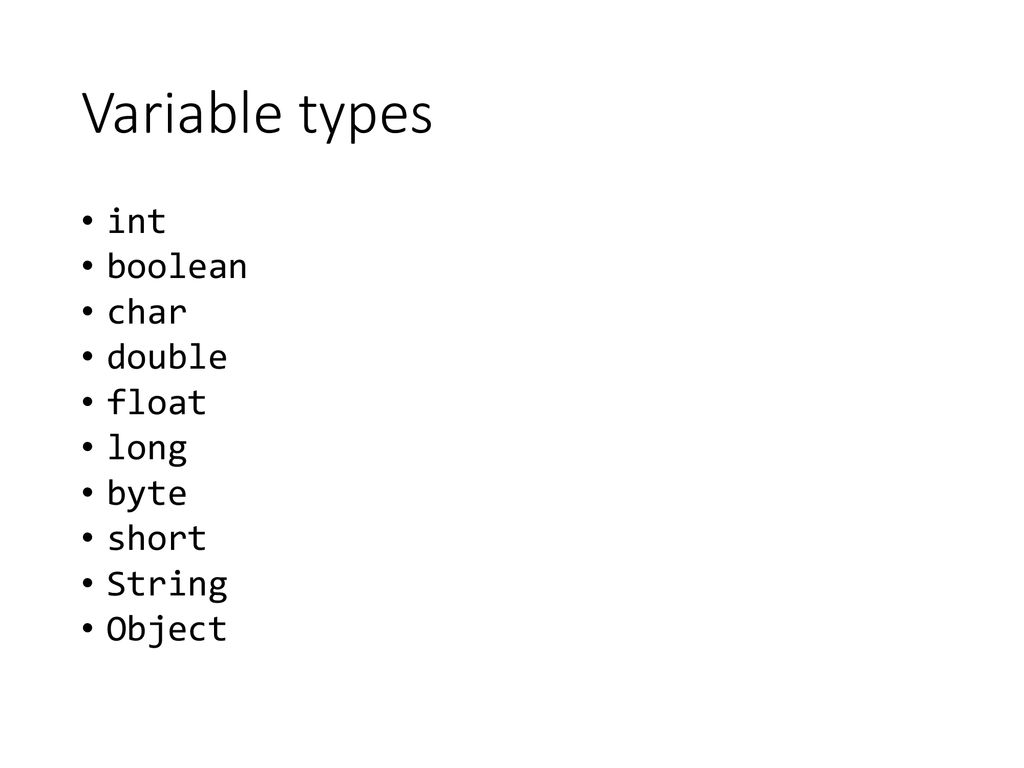This screenshot has height=768, width=1024.
Task: Click the bullet point before "int"
Action: 88,221
